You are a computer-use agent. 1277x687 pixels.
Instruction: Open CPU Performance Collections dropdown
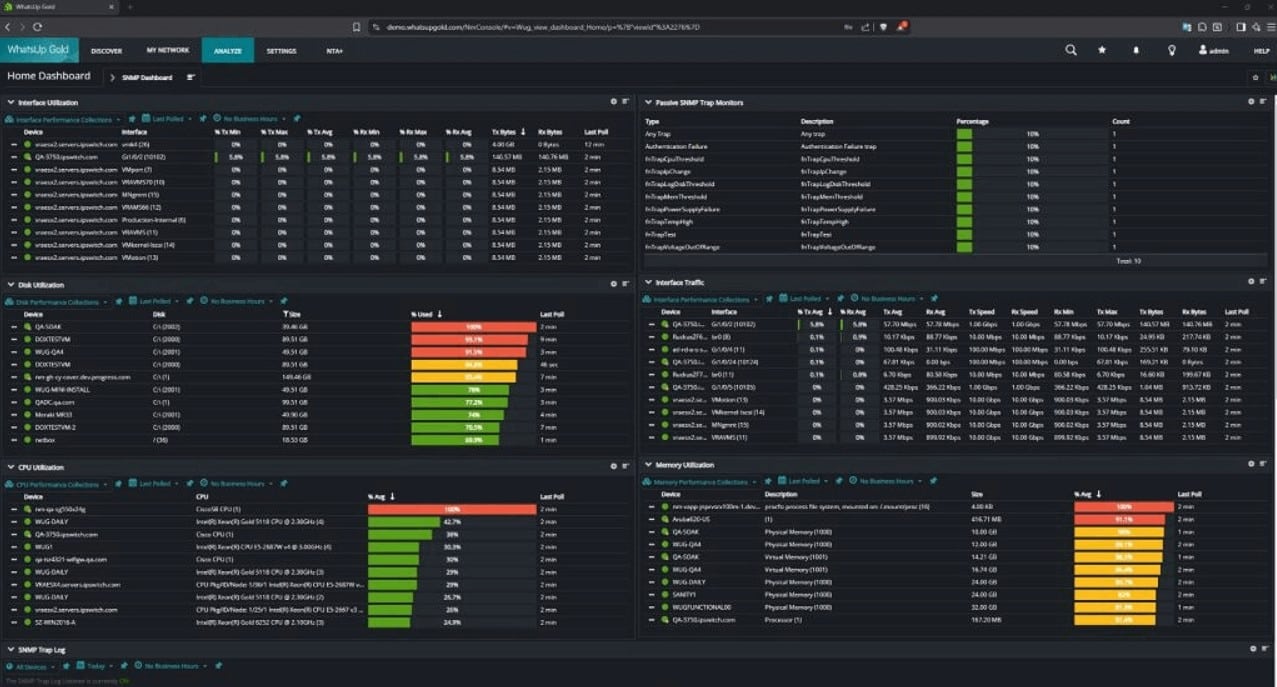(x=57, y=484)
